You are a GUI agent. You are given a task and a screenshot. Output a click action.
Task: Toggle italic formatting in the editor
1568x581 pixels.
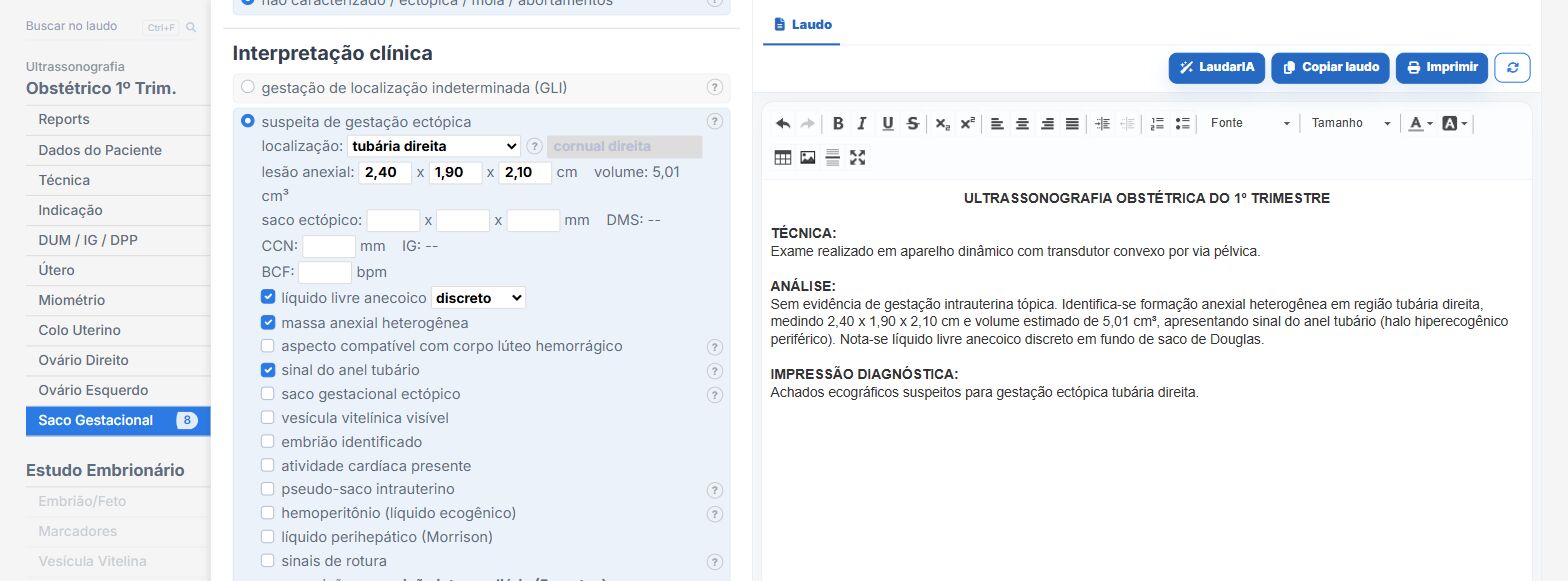point(862,123)
